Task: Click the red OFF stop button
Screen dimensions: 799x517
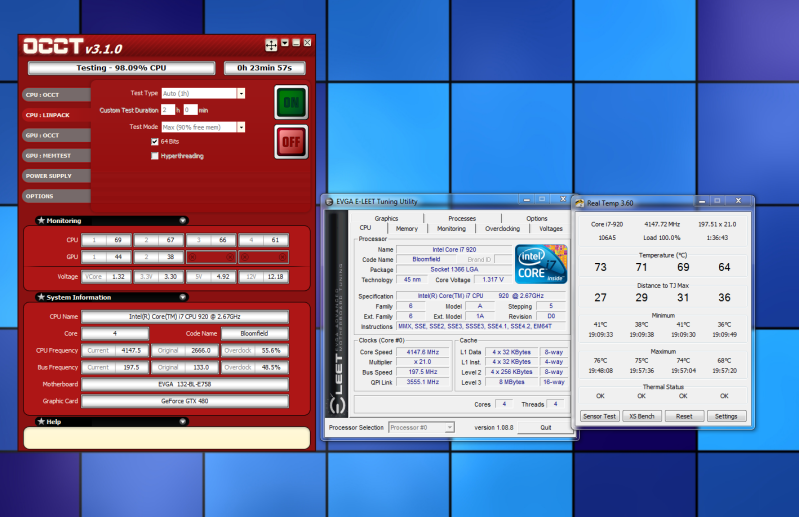Action: 291,142
